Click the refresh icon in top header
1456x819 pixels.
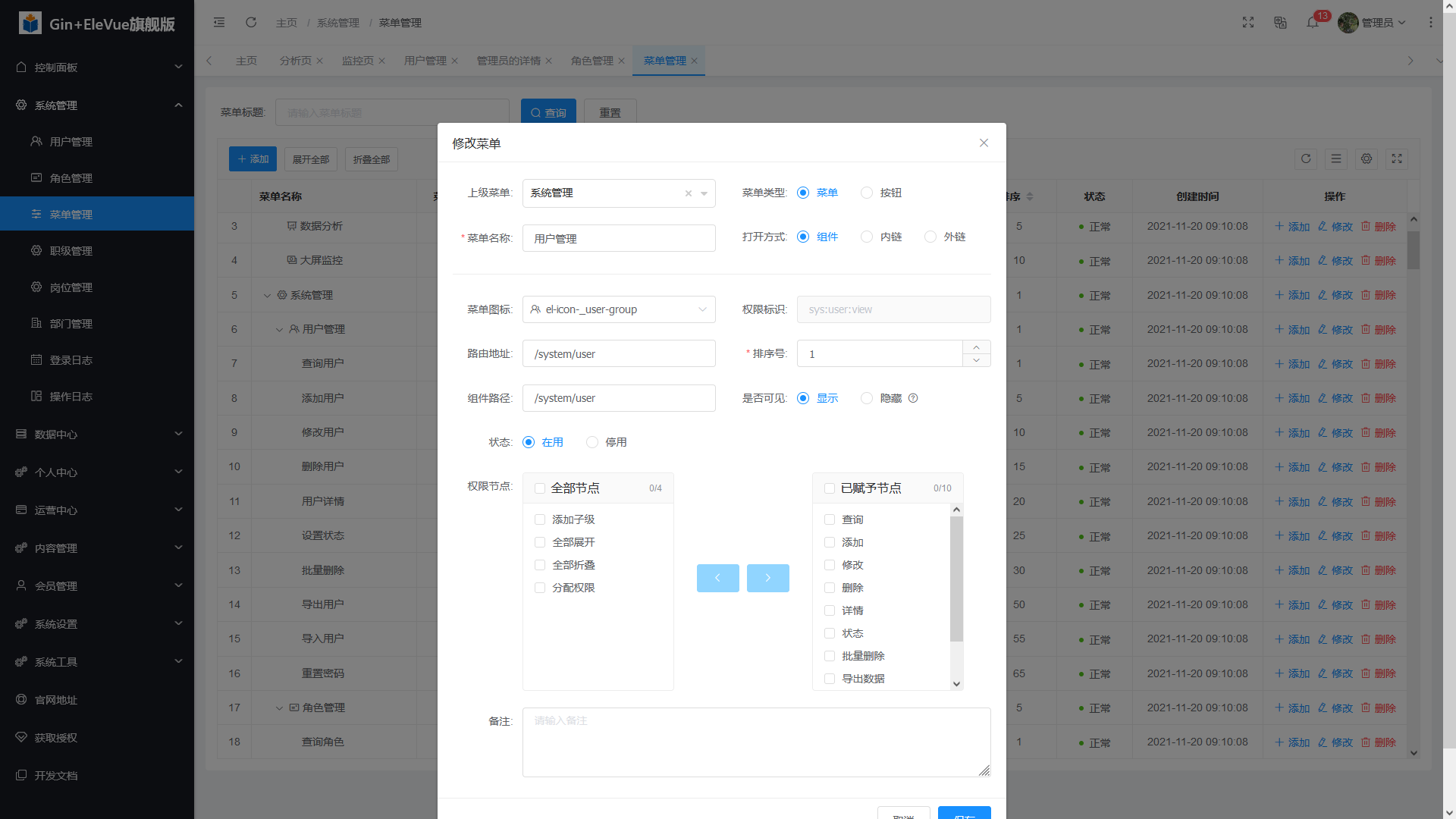click(x=251, y=23)
